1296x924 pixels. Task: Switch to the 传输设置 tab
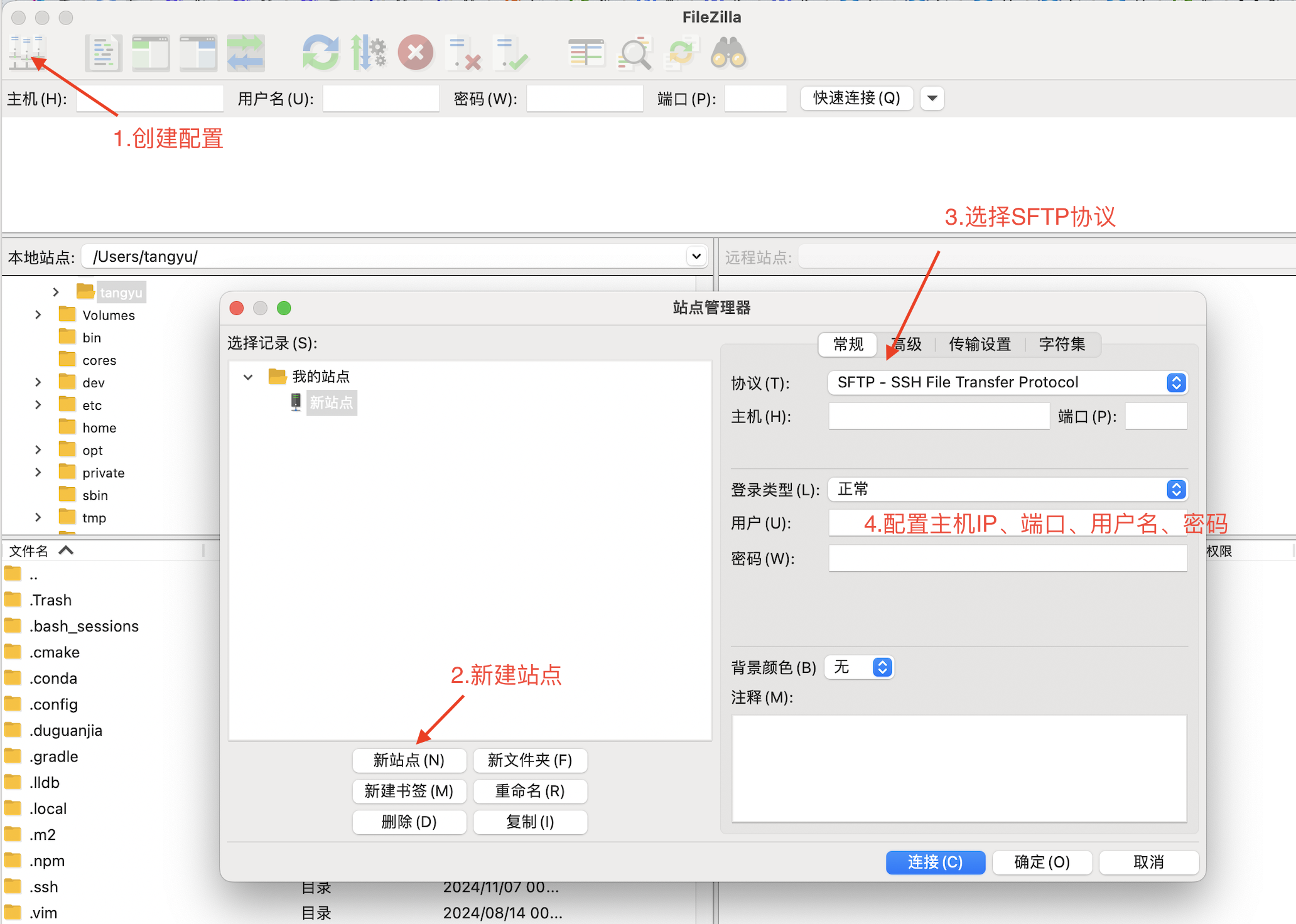[x=980, y=344]
